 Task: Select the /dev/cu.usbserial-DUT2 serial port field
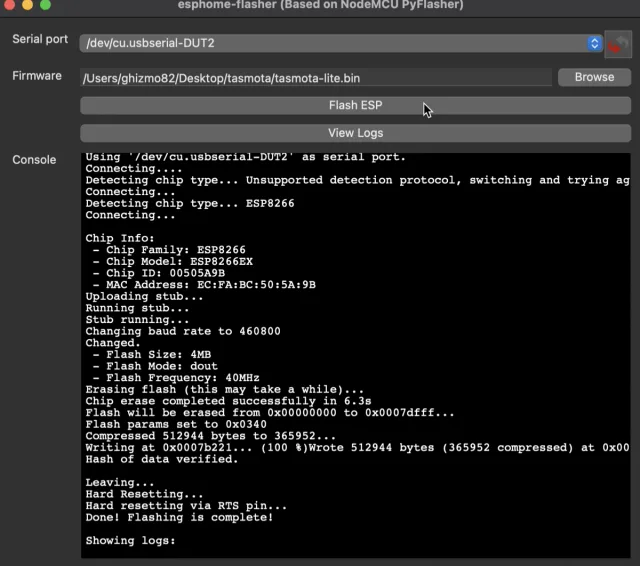pyautogui.click(x=330, y=43)
